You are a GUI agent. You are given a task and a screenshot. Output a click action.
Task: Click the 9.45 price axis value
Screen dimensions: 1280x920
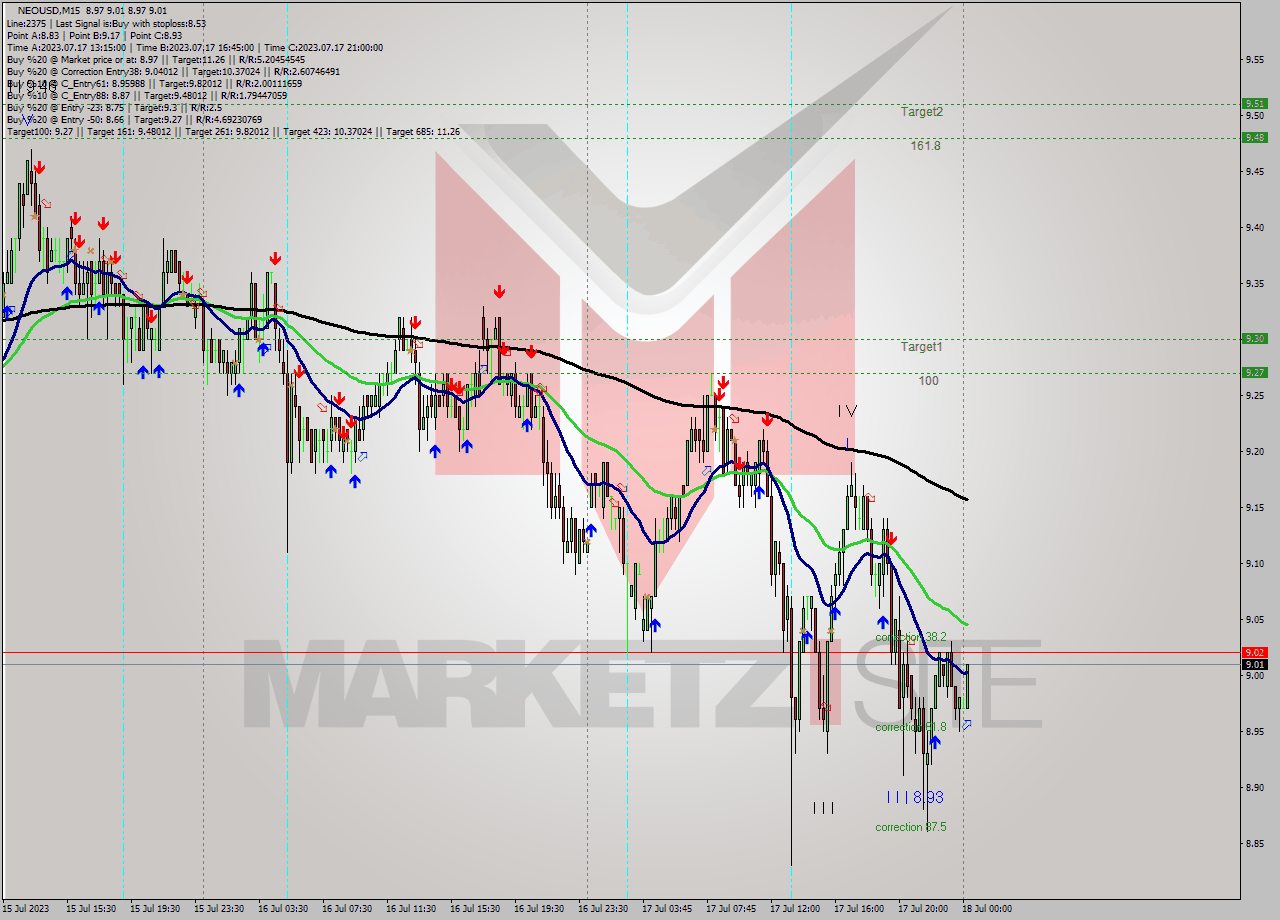[1255, 171]
